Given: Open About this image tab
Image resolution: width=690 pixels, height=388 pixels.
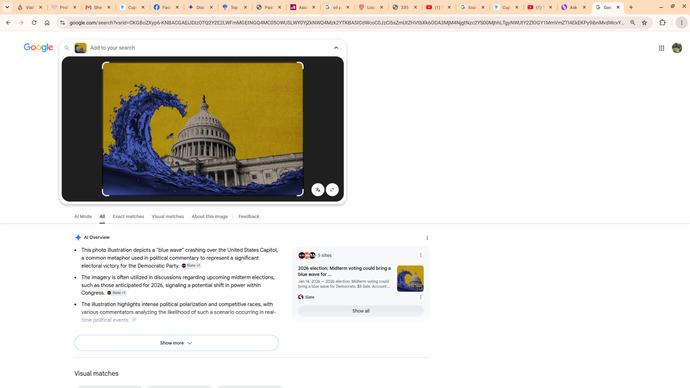Looking at the screenshot, I should click(x=209, y=216).
